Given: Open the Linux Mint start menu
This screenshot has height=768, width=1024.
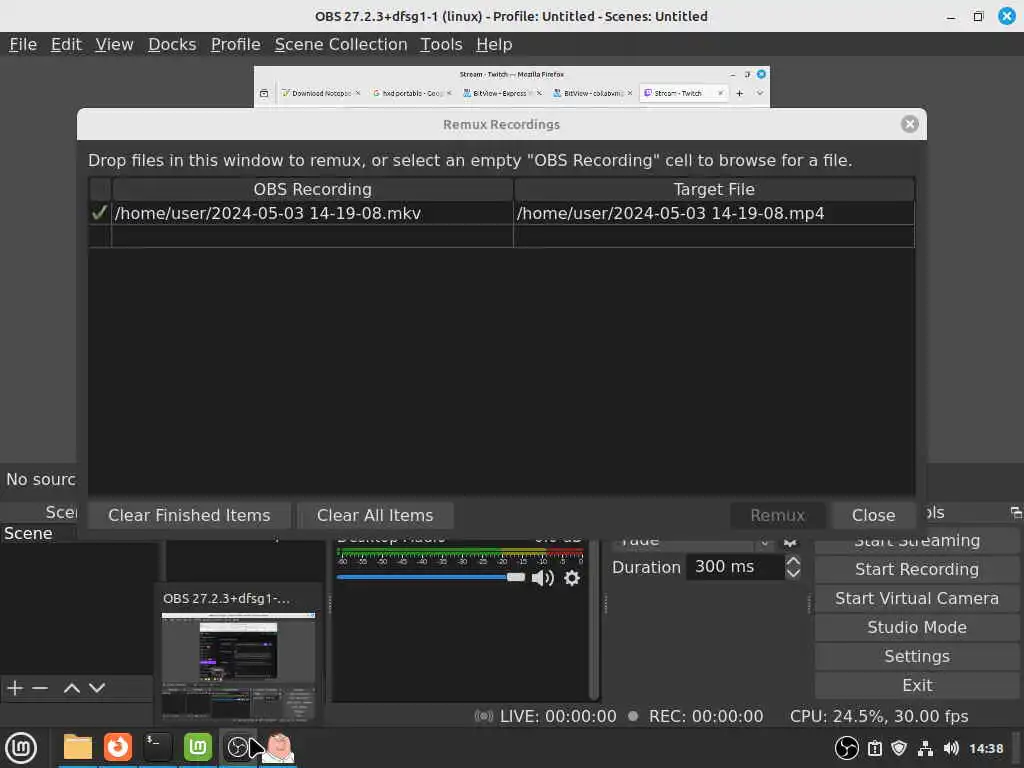Looking at the screenshot, I should pos(21,748).
